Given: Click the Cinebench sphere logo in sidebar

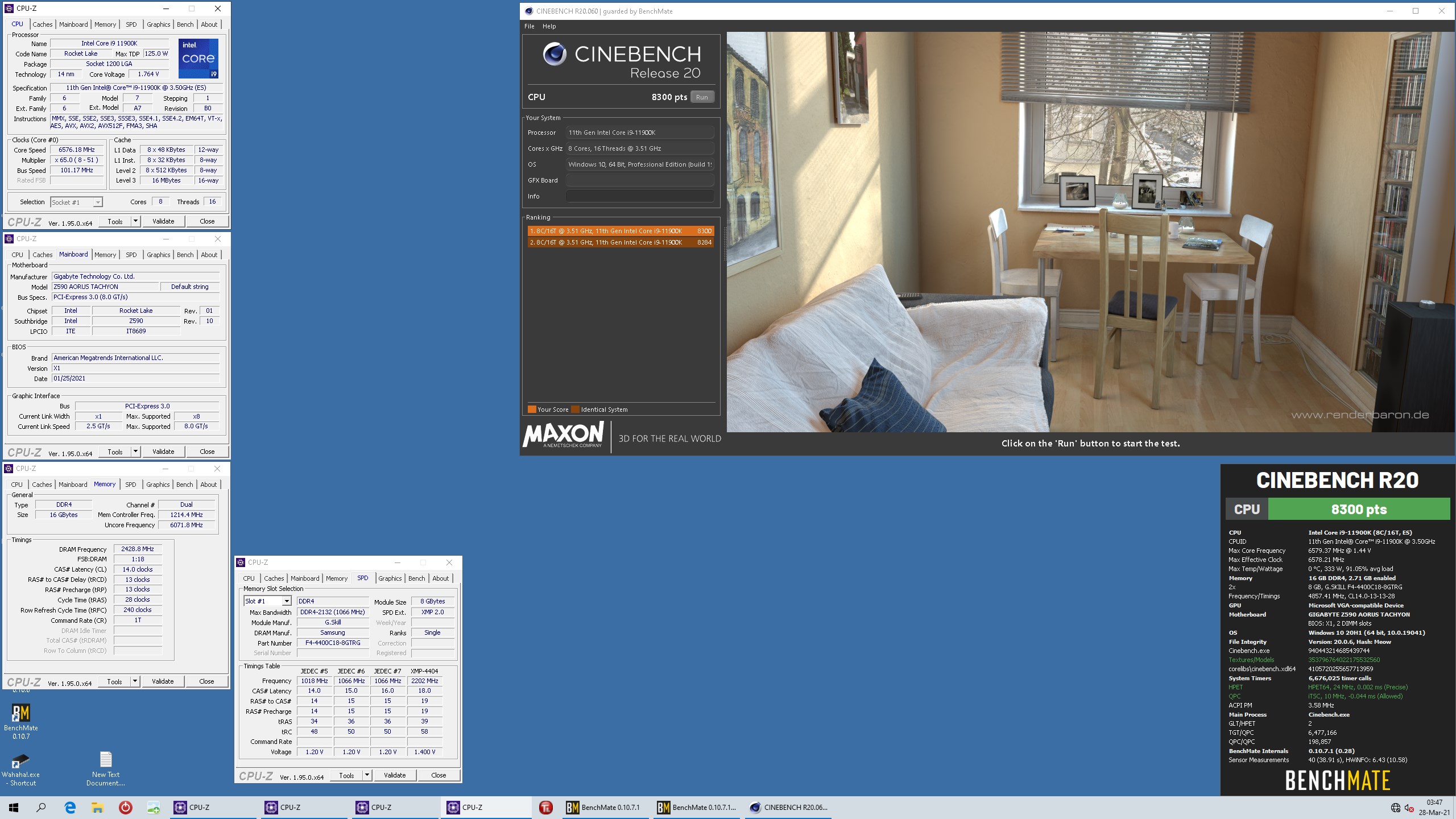Looking at the screenshot, I should pyautogui.click(x=554, y=54).
